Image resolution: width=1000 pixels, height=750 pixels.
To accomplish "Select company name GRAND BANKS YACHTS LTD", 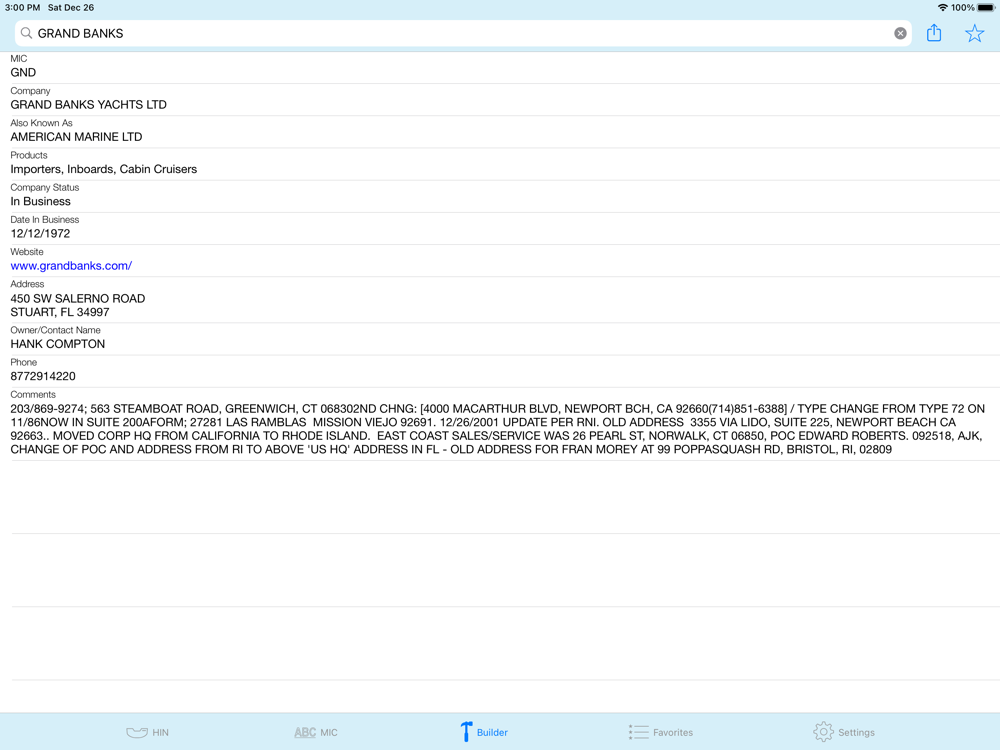I will [88, 105].
